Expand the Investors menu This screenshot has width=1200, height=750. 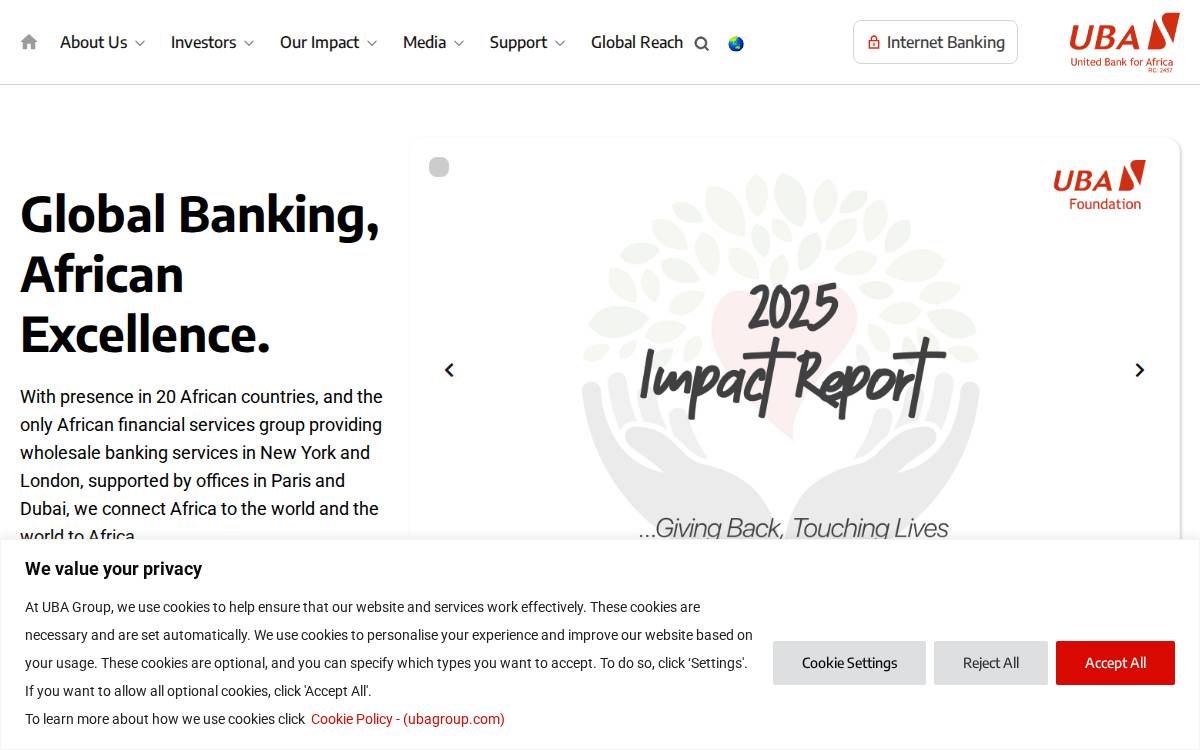[x=212, y=42]
